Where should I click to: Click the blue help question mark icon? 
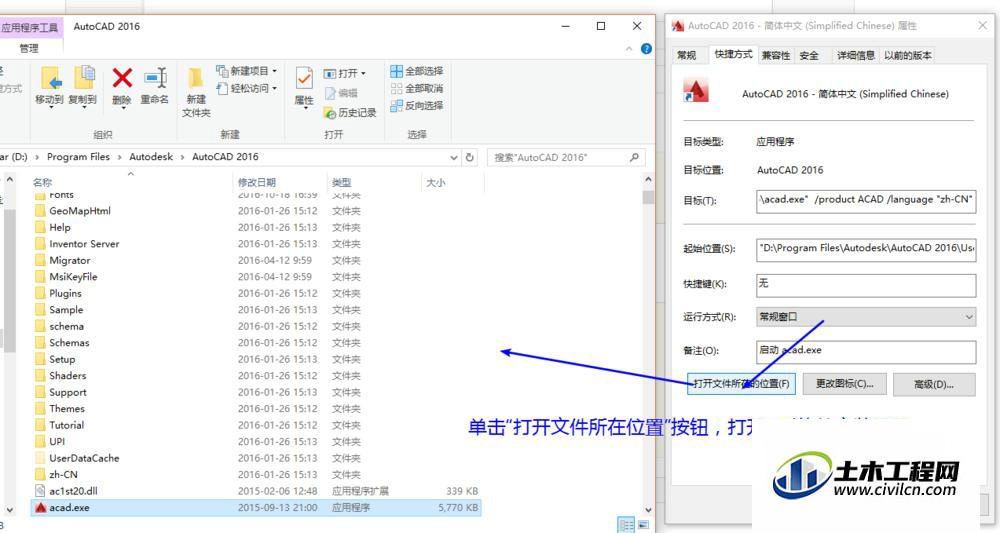[x=646, y=48]
